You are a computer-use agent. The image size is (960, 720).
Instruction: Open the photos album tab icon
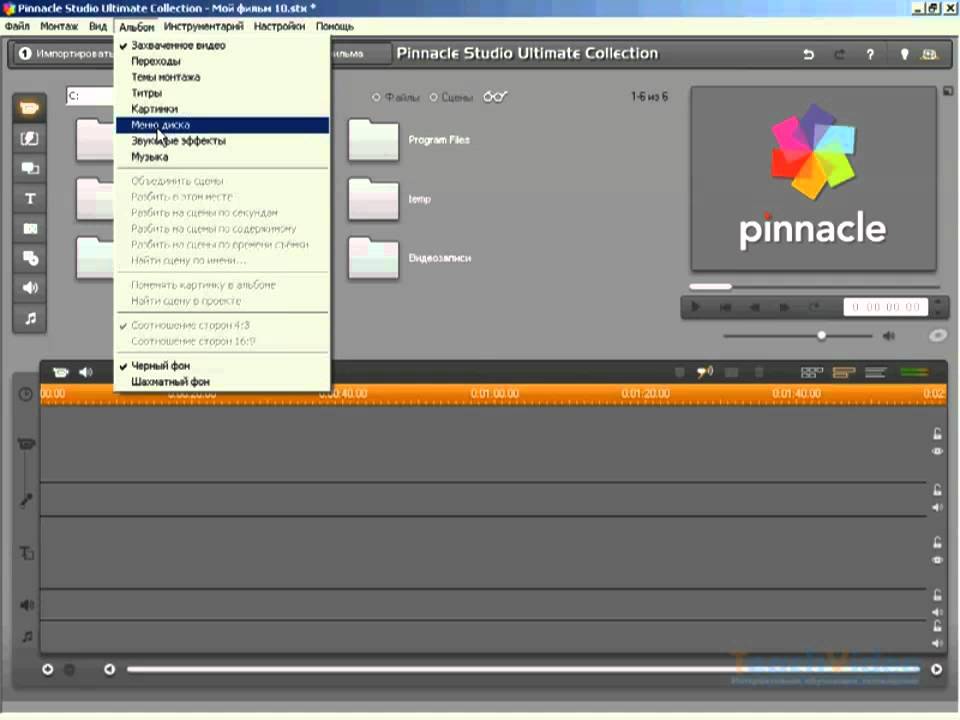click(x=29, y=228)
